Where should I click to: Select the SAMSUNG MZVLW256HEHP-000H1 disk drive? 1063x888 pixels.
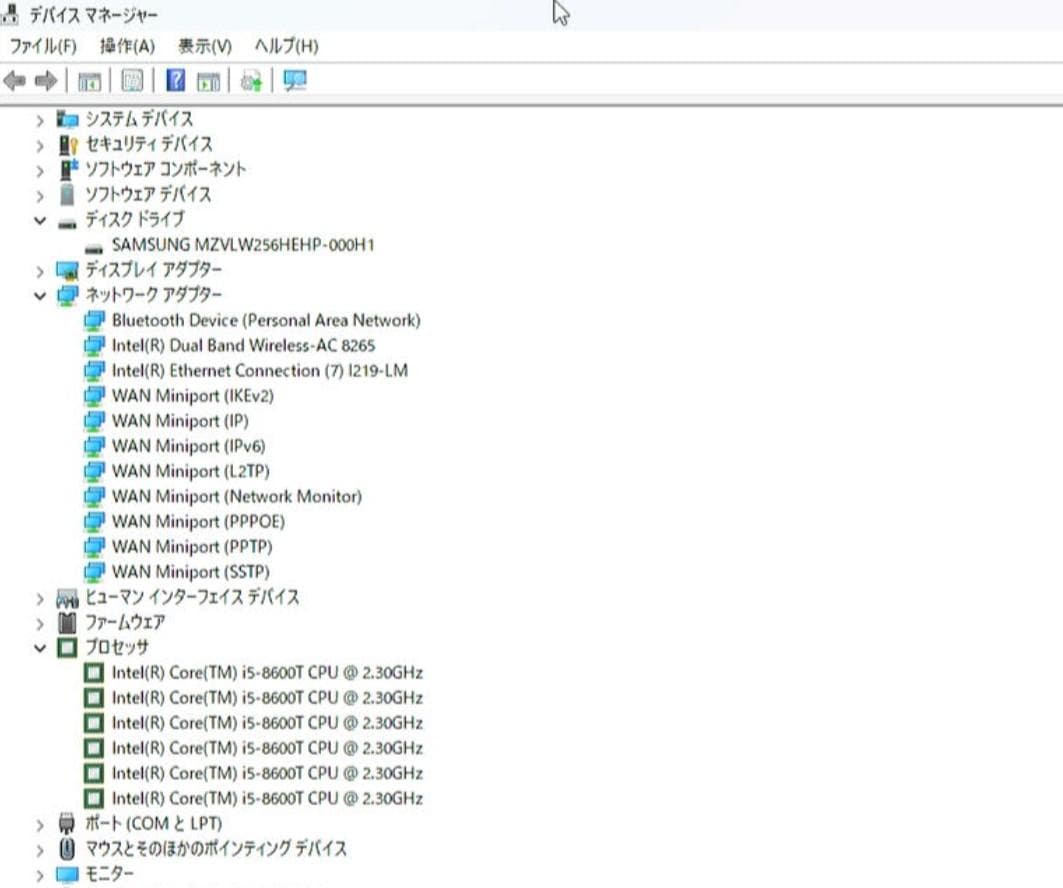click(244, 244)
